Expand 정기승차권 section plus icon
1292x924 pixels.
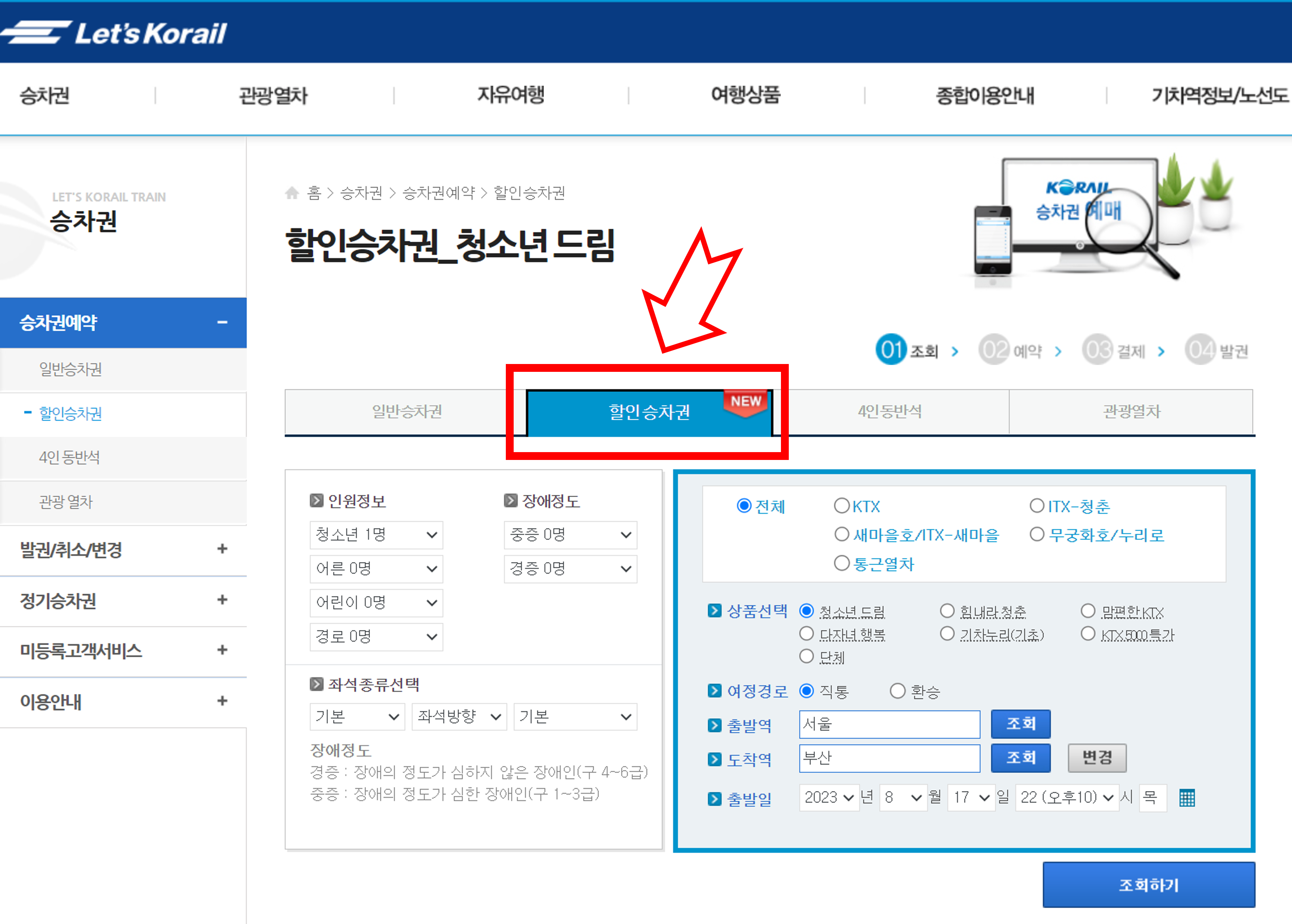click(222, 600)
